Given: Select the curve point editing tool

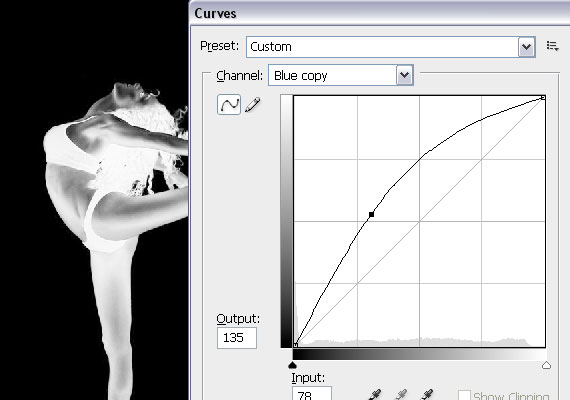Looking at the screenshot, I should (229, 105).
